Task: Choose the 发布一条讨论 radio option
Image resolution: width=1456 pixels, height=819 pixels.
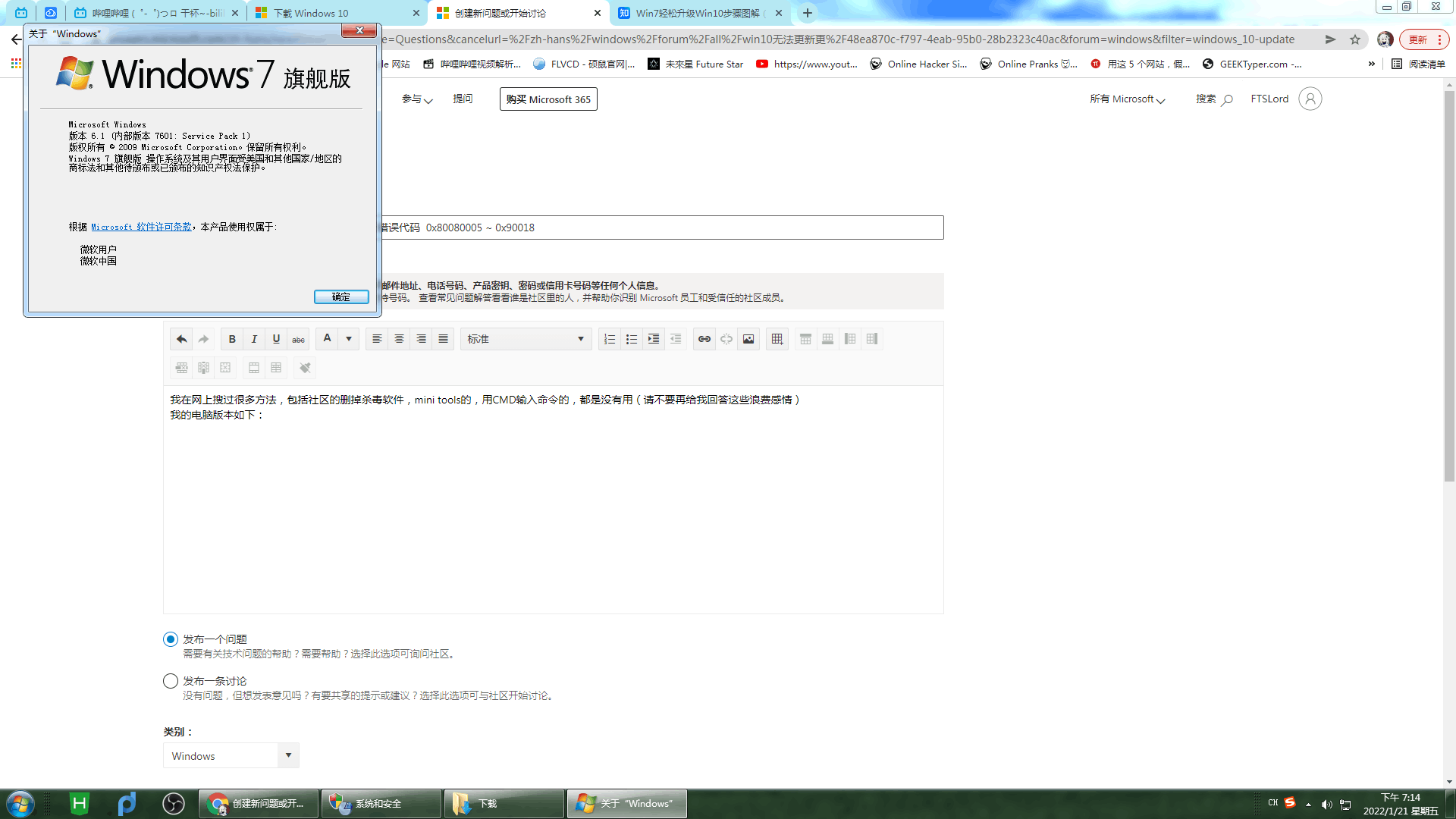Action: click(x=170, y=681)
